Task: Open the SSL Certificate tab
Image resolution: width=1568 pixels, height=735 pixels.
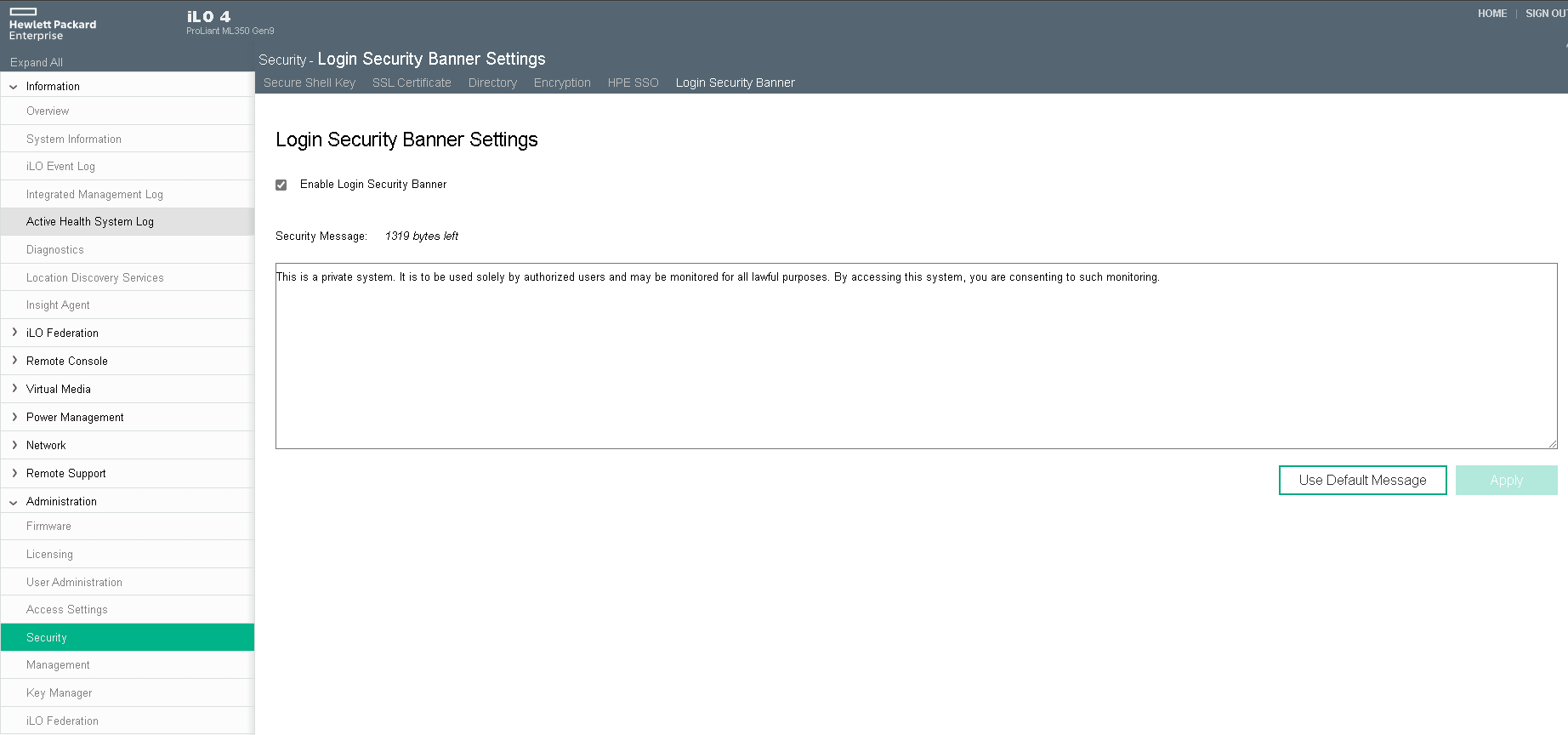Action: [412, 83]
